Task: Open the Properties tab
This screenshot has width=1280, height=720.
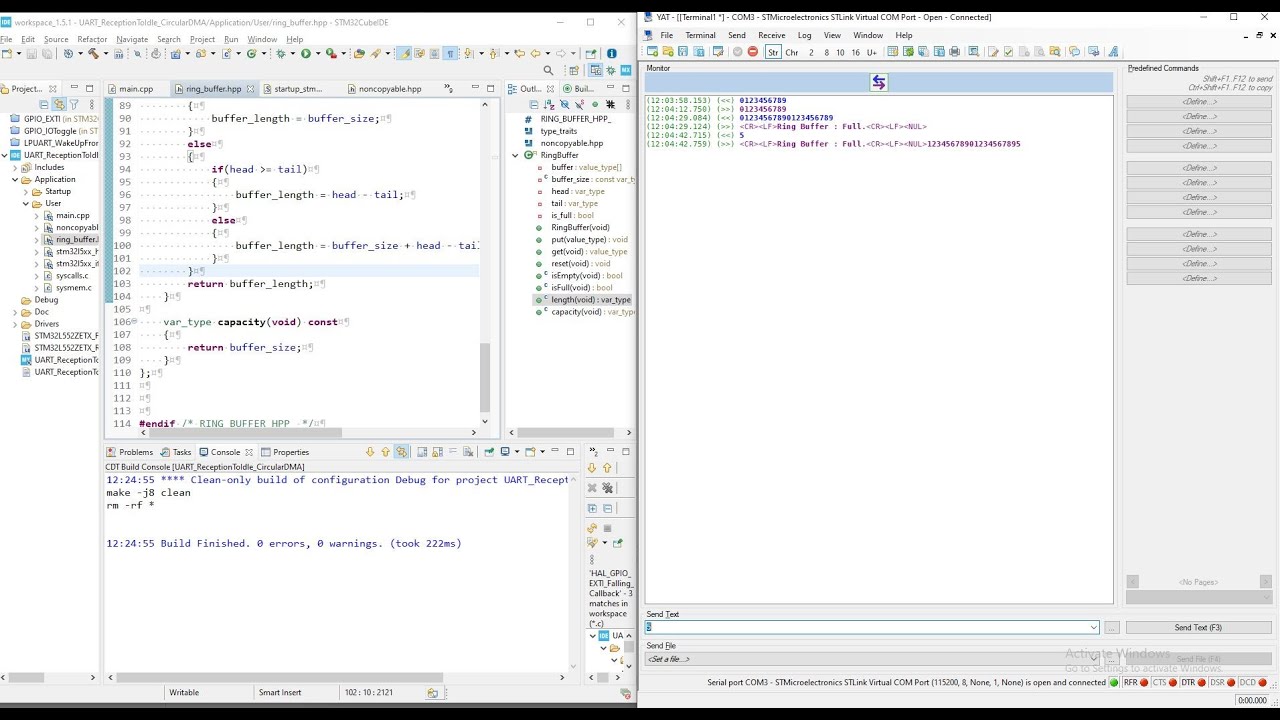Action: pos(285,452)
